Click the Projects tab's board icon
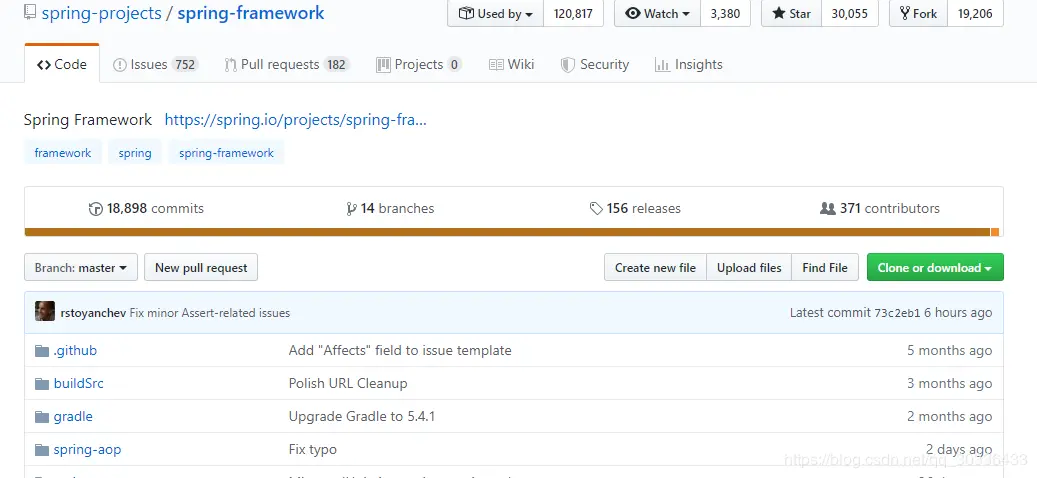The width and height of the screenshot is (1037, 478). [x=383, y=65]
